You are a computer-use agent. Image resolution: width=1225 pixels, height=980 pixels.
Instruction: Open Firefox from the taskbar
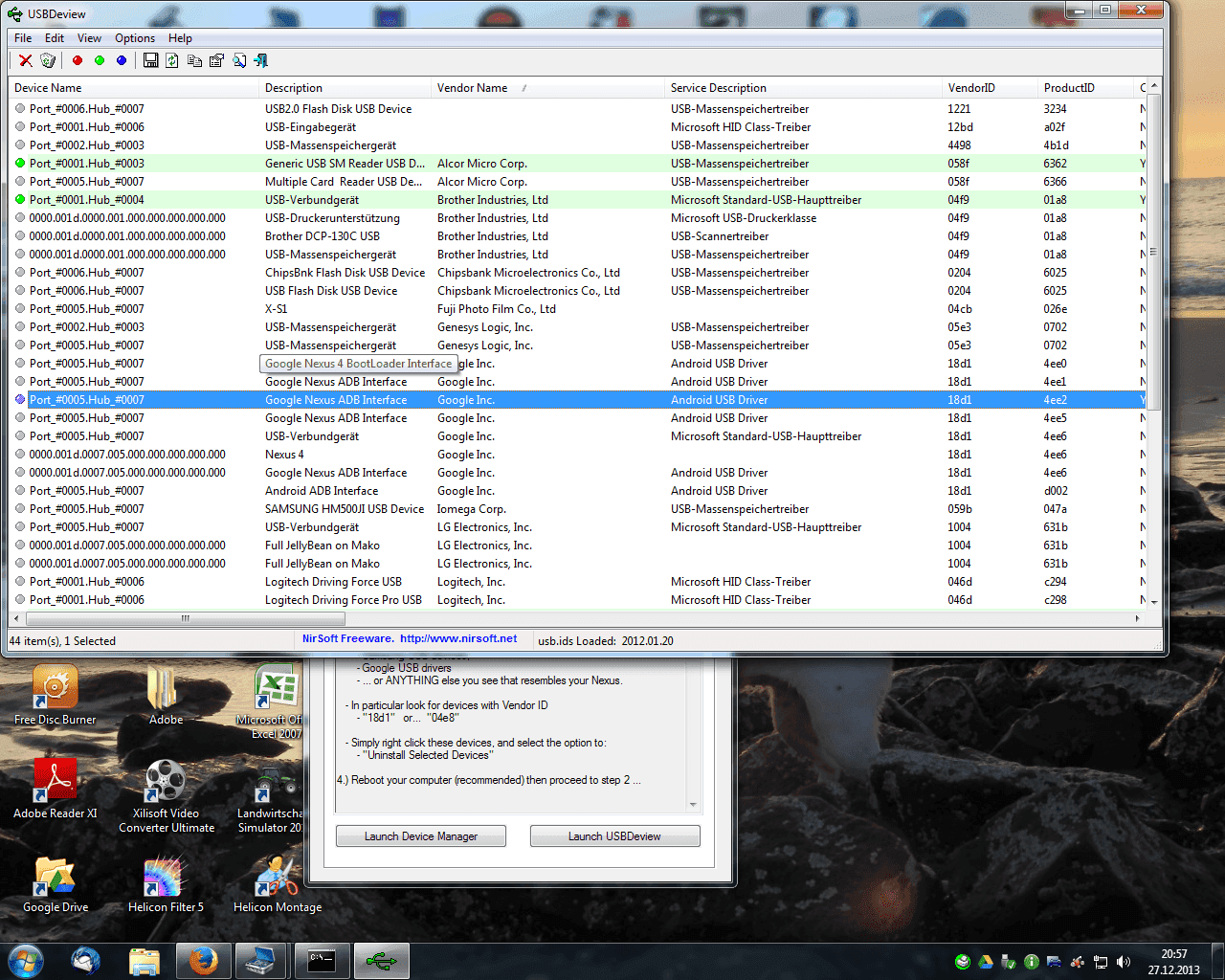tap(203, 961)
